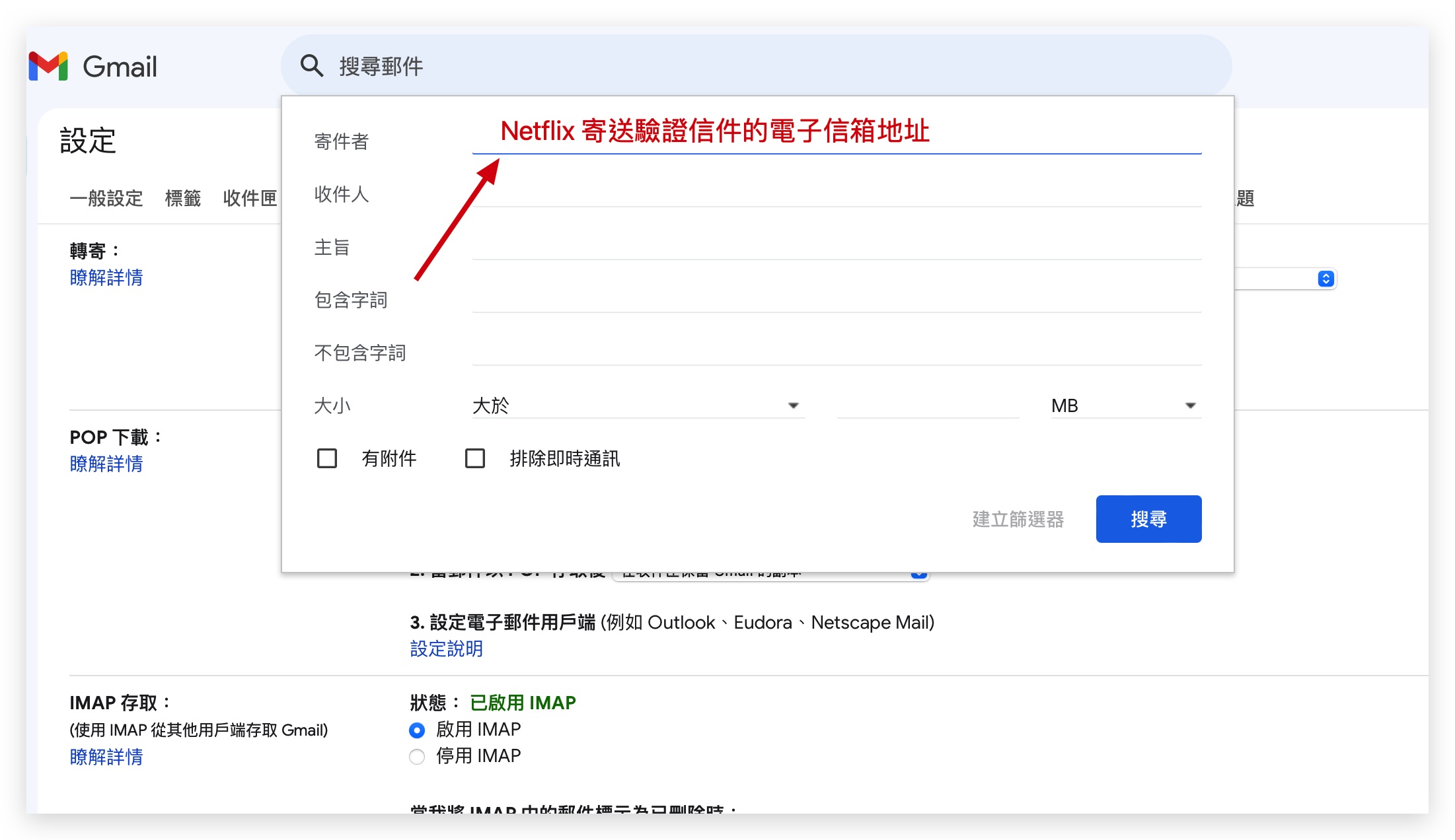Click 瞭解詳情 under 轉寄

(x=106, y=277)
